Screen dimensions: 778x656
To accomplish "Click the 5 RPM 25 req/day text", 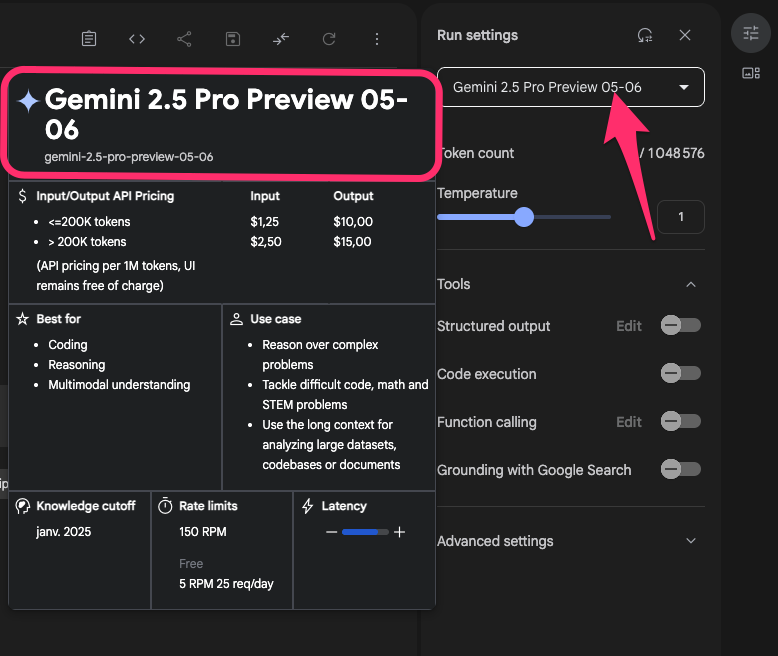I will click(x=226, y=584).
